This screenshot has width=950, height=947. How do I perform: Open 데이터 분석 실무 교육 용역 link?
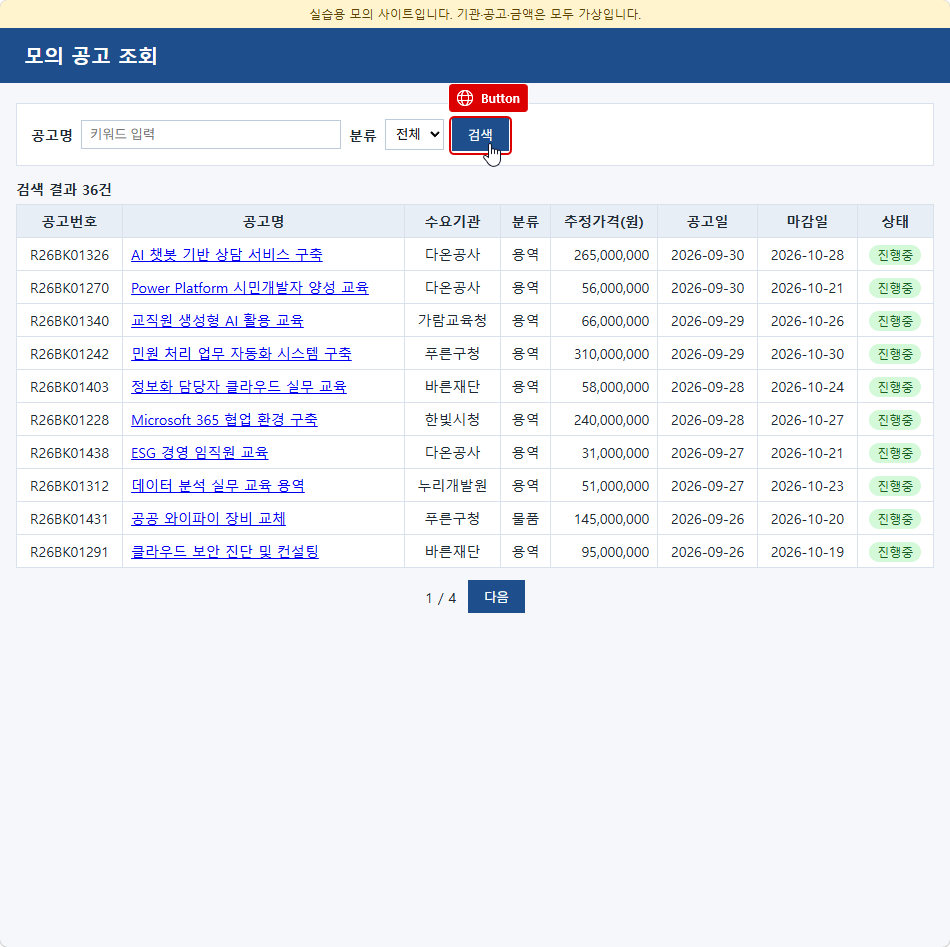coord(218,486)
